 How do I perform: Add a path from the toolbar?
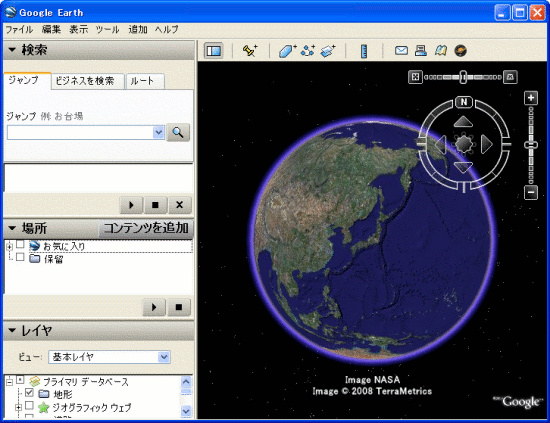tap(308, 51)
